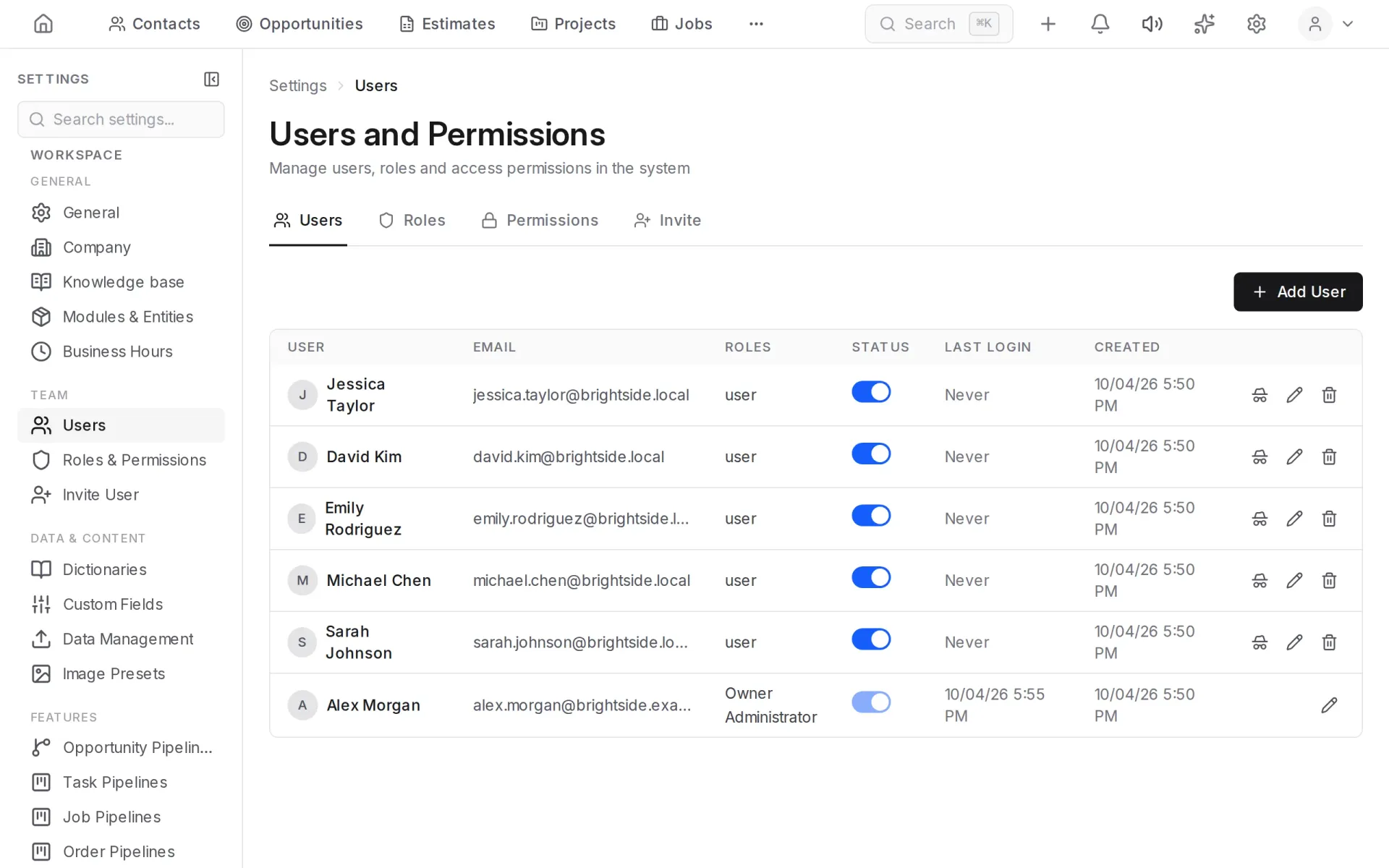Viewport: 1389px width, 868px height.
Task: Select the Invite tab
Action: [667, 221]
